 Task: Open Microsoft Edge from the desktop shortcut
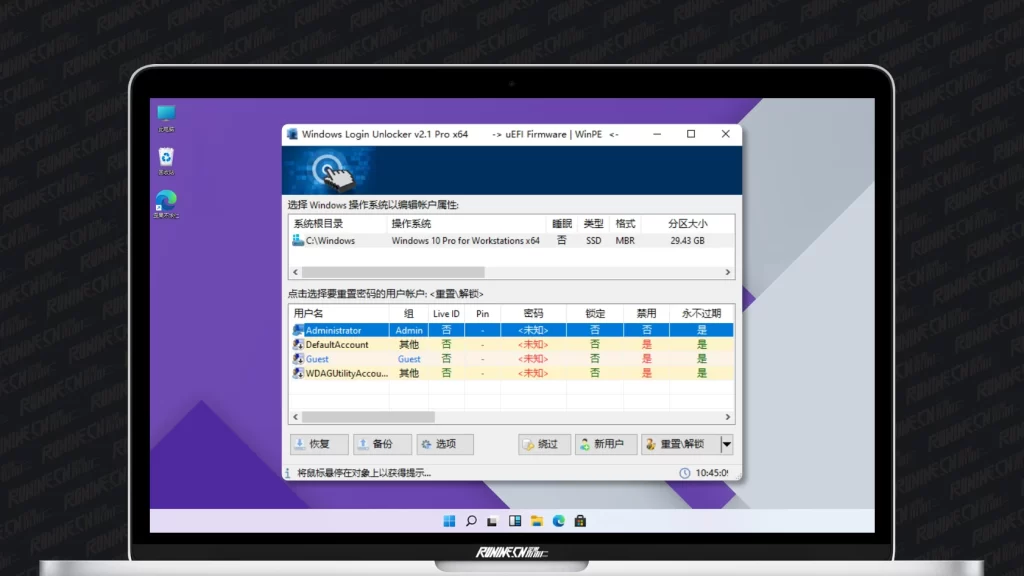pyautogui.click(x=166, y=201)
